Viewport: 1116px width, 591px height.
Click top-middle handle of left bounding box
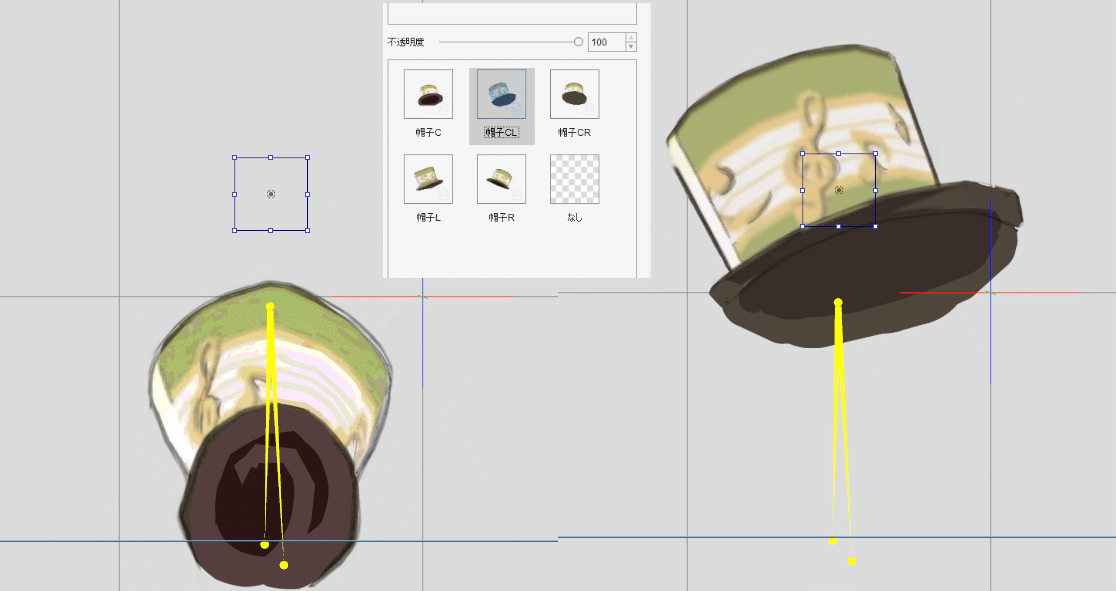[x=270, y=157]
